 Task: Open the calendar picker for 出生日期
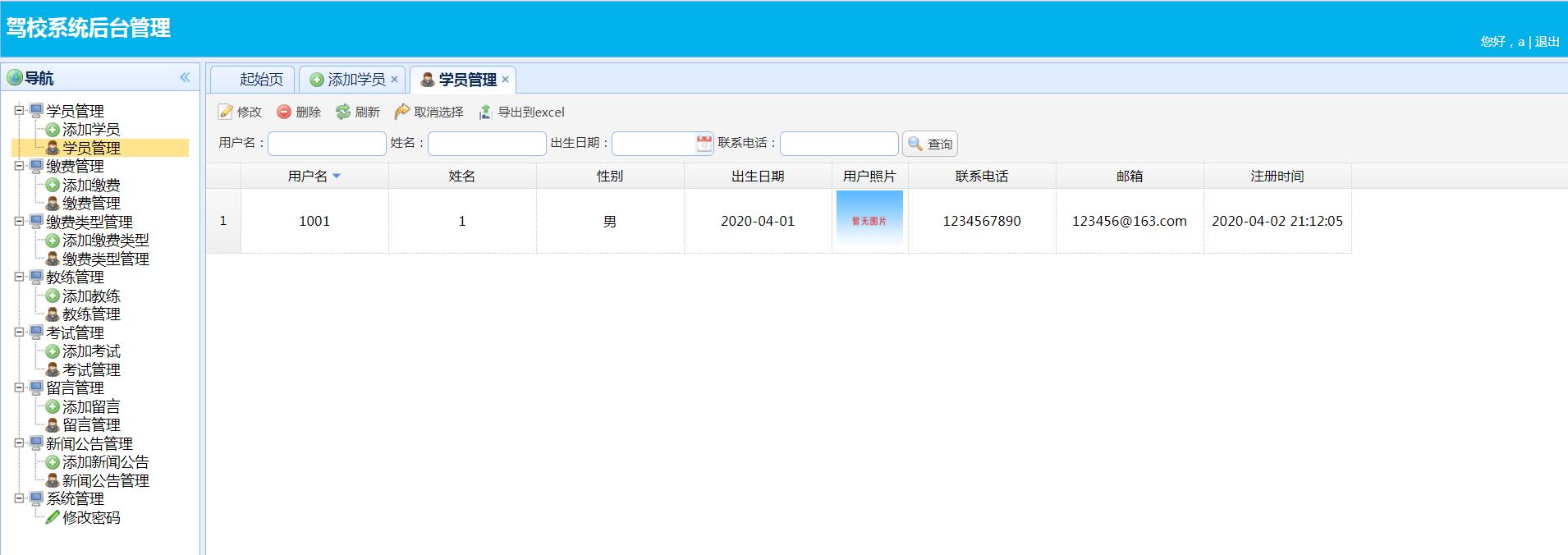coord(704,144)
